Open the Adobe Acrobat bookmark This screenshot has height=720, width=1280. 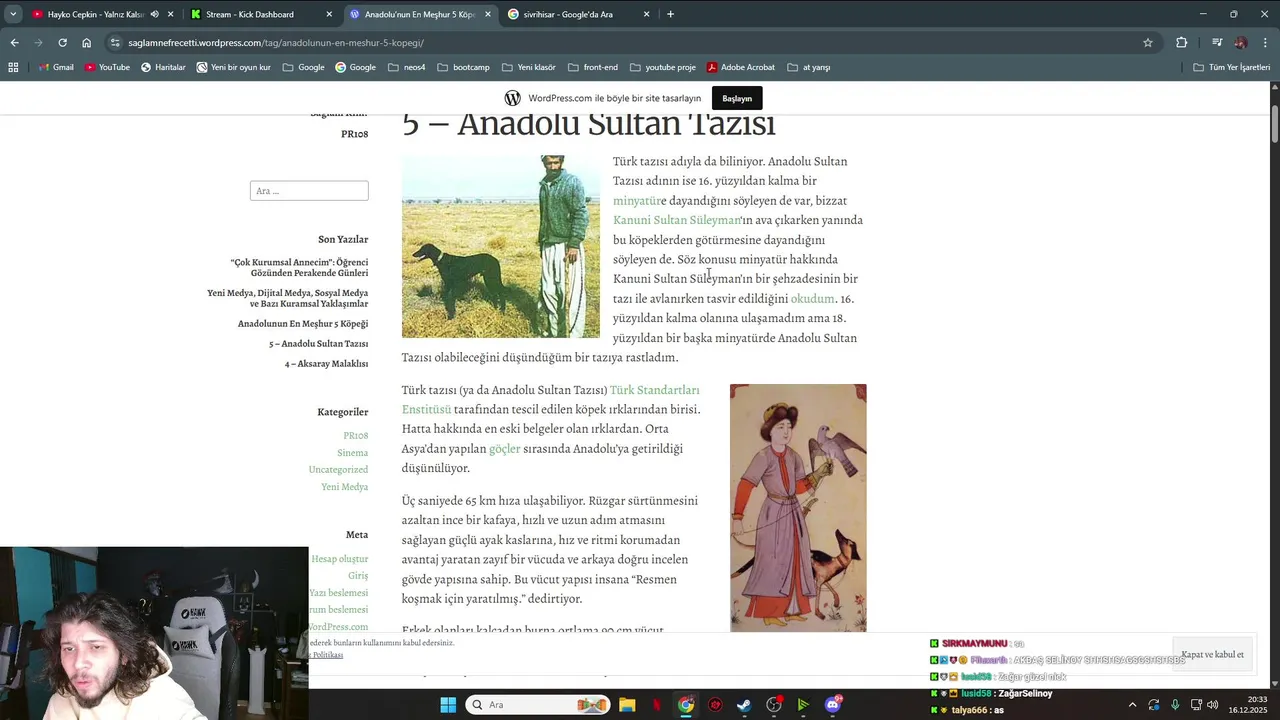coord(741,67)
